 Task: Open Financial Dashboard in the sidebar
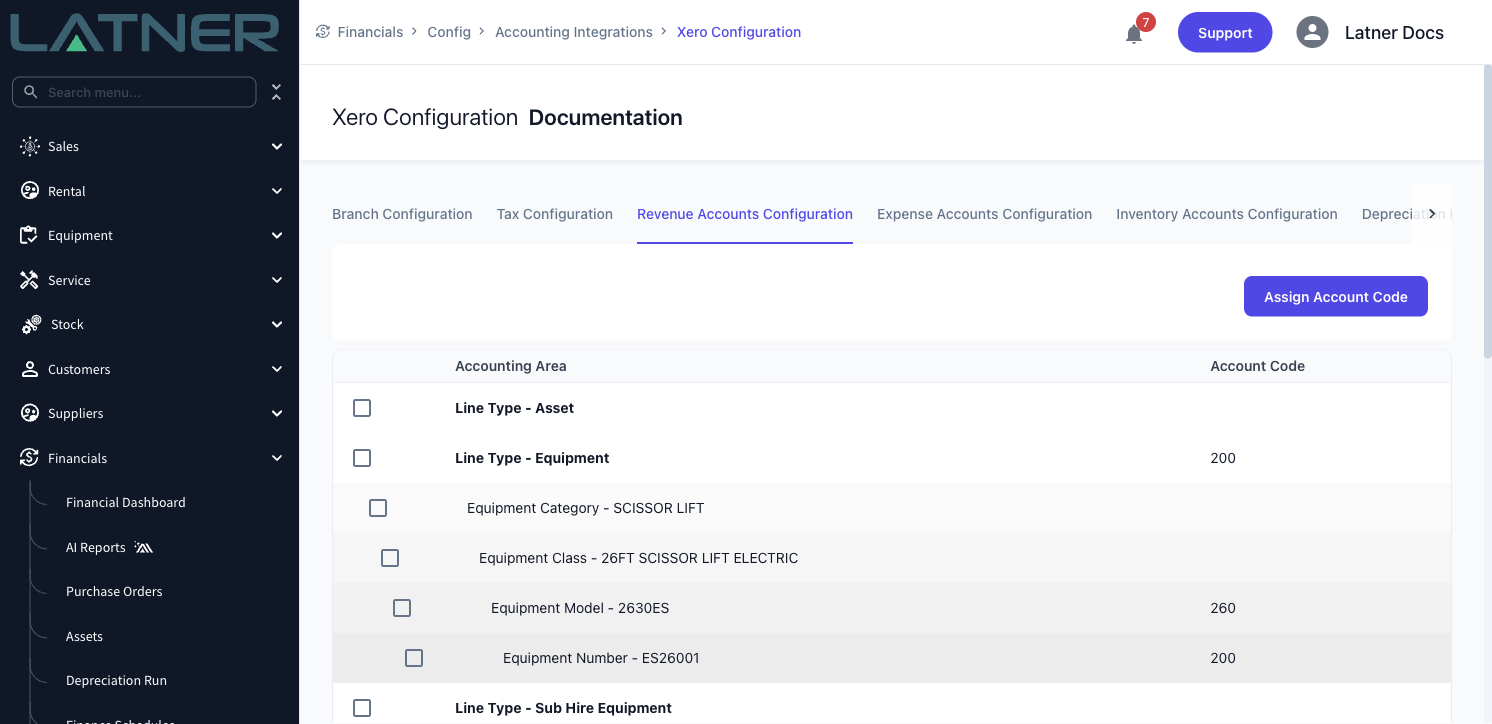pyautogui.click(x=126, y=502)
